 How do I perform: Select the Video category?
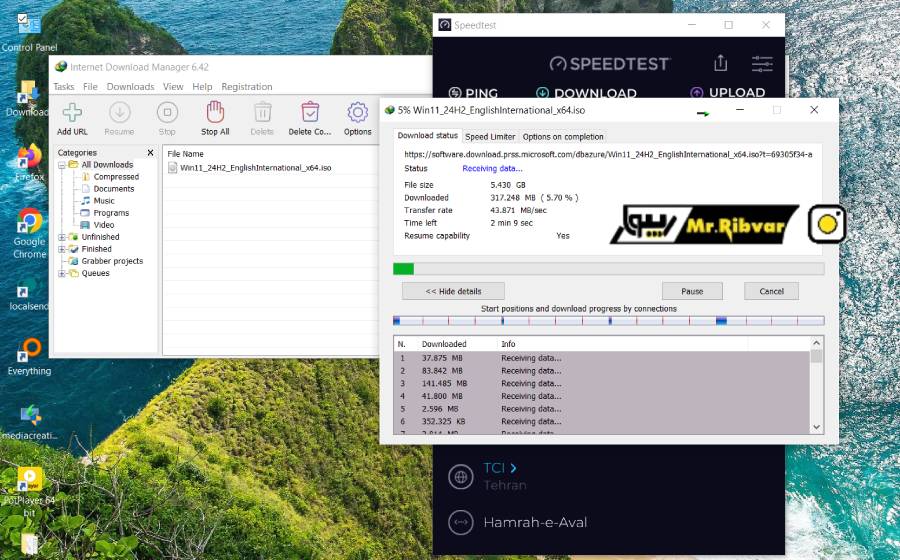pos(103,225)
